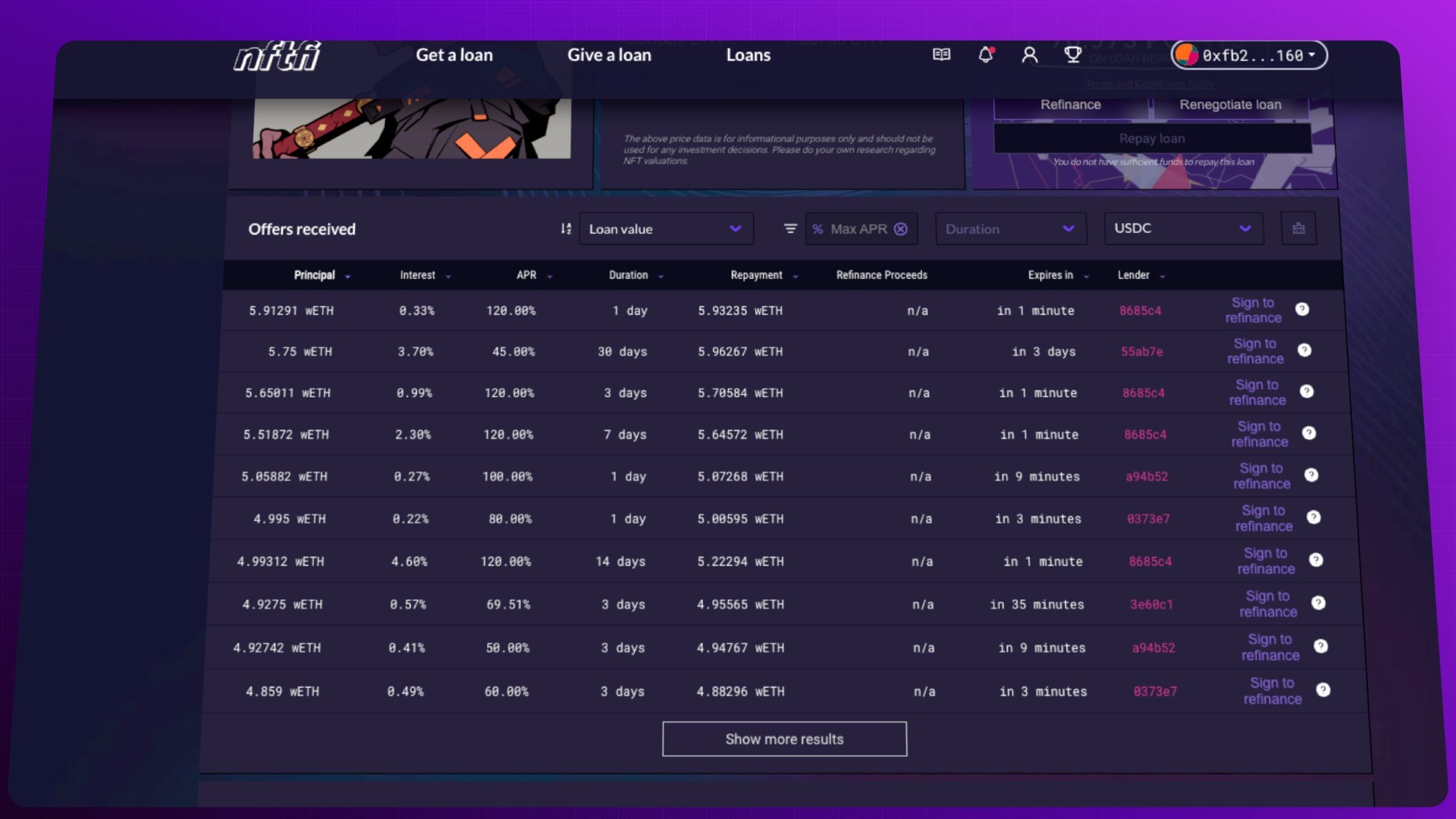
Task: Sort offers by Expires in column
Action: pyautogui.click(x=1058, y=275)
